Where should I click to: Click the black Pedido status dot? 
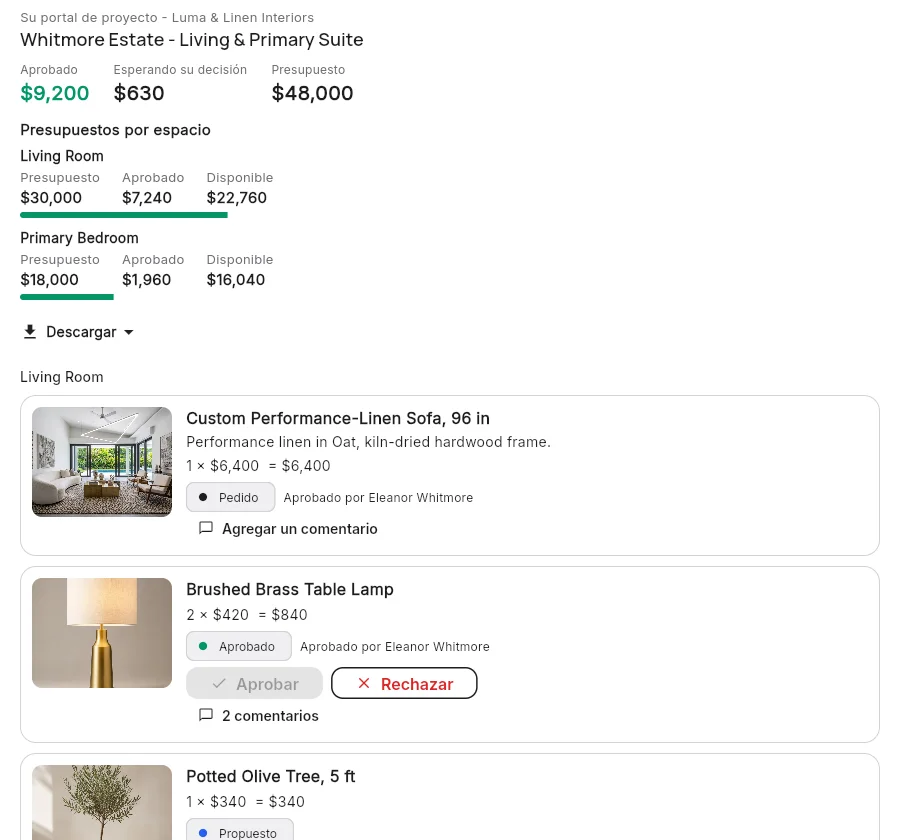click(x=203, y=497)
